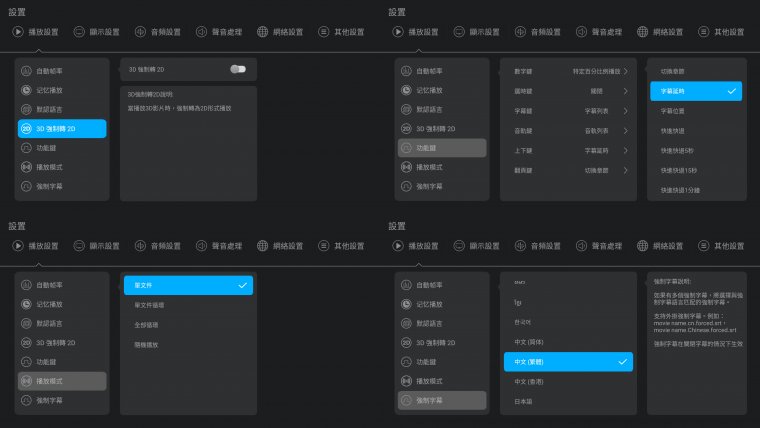Click the play icon of 播放設置 in top-left panel

pyautogui.click(x=18, y=32)
